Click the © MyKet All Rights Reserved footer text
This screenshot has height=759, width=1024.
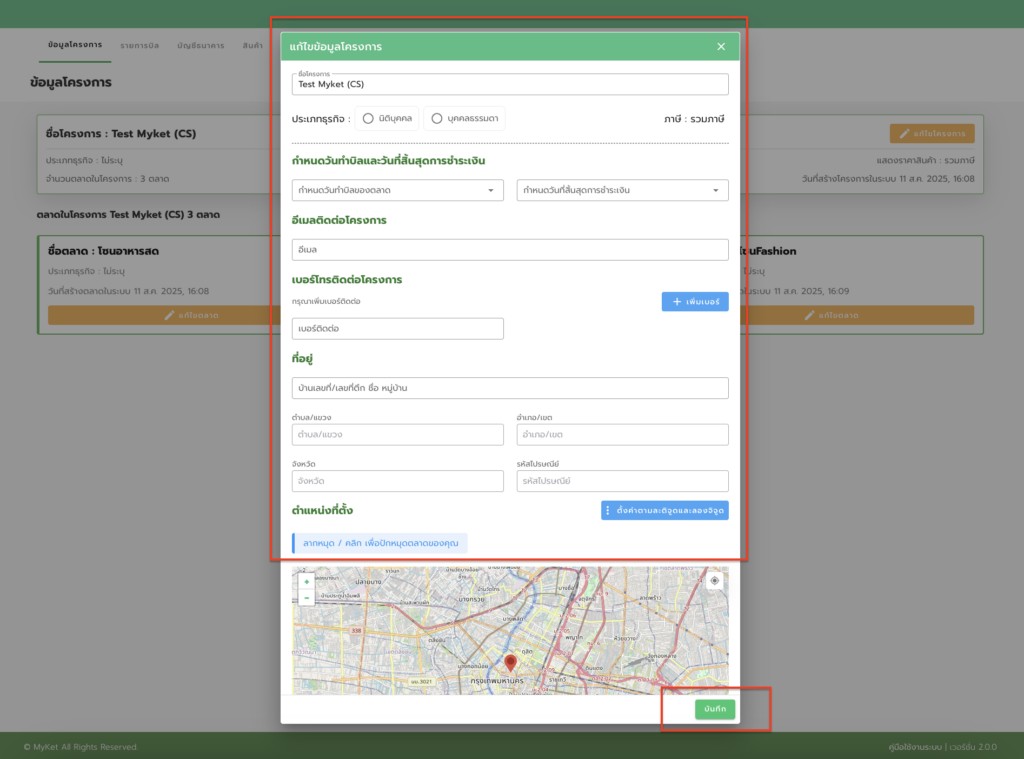(80, 747)
